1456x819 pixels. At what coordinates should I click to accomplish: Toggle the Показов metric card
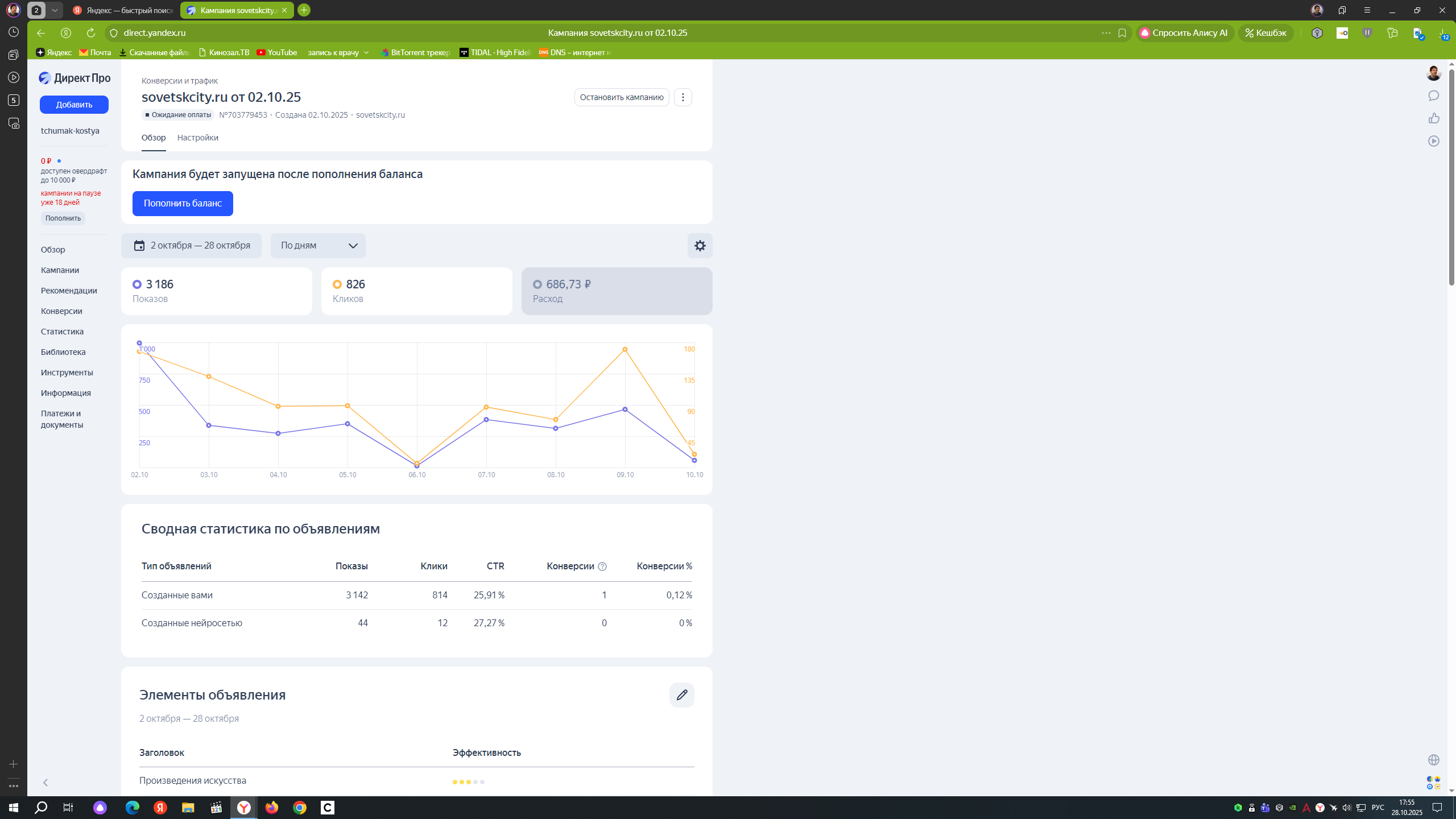tap(216, 291)
